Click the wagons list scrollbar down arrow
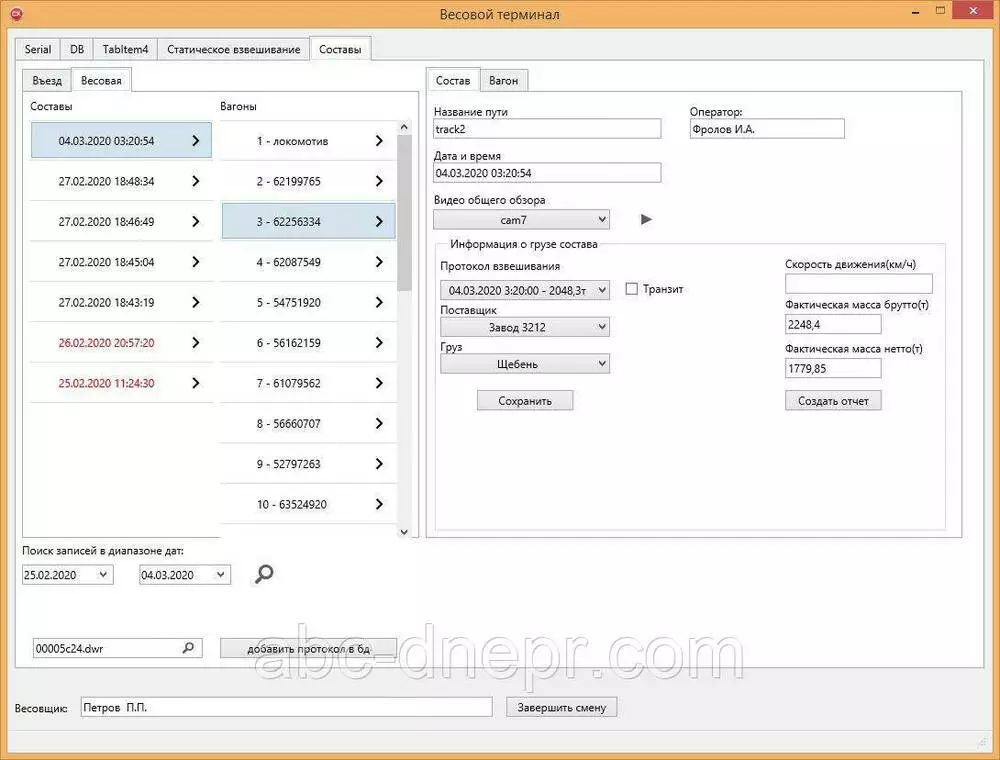Image resolution: width=1000 pixels, height=760 pixels. [404, 532]
